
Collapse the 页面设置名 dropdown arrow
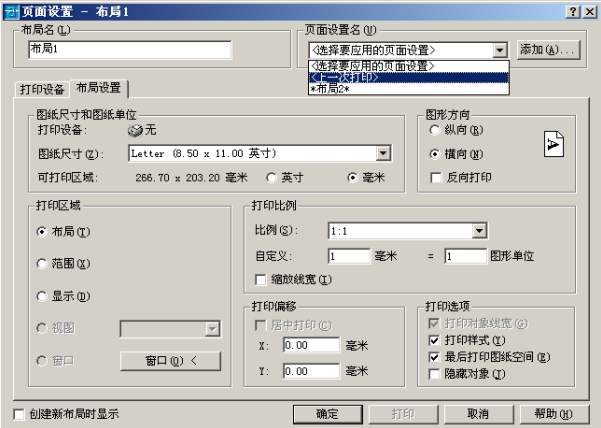tap(499, 50)
